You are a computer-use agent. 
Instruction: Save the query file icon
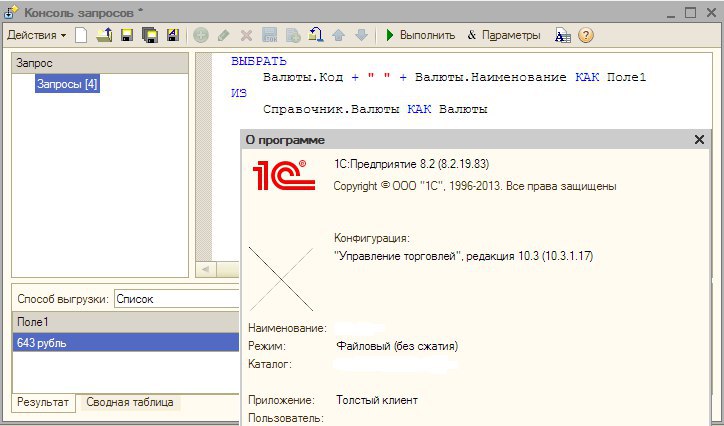[x=127, y=35]
